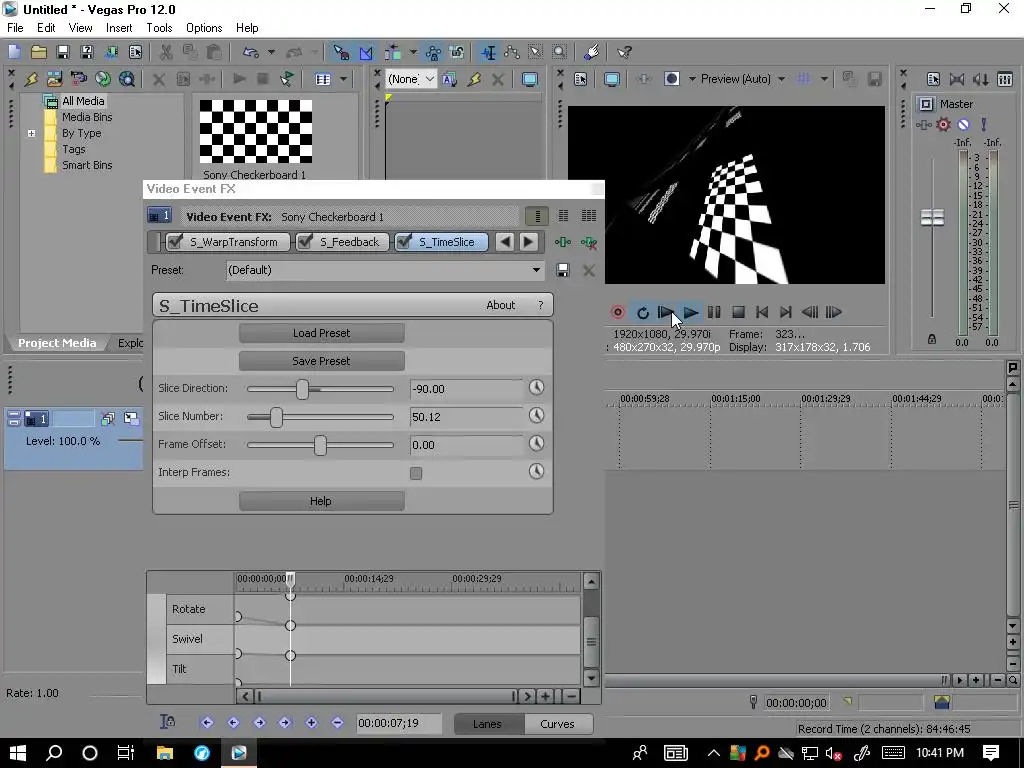This screenshot has width=1024, height=768.
Task: Open Undo history dropdown arrow
Action: coord(271,52)
